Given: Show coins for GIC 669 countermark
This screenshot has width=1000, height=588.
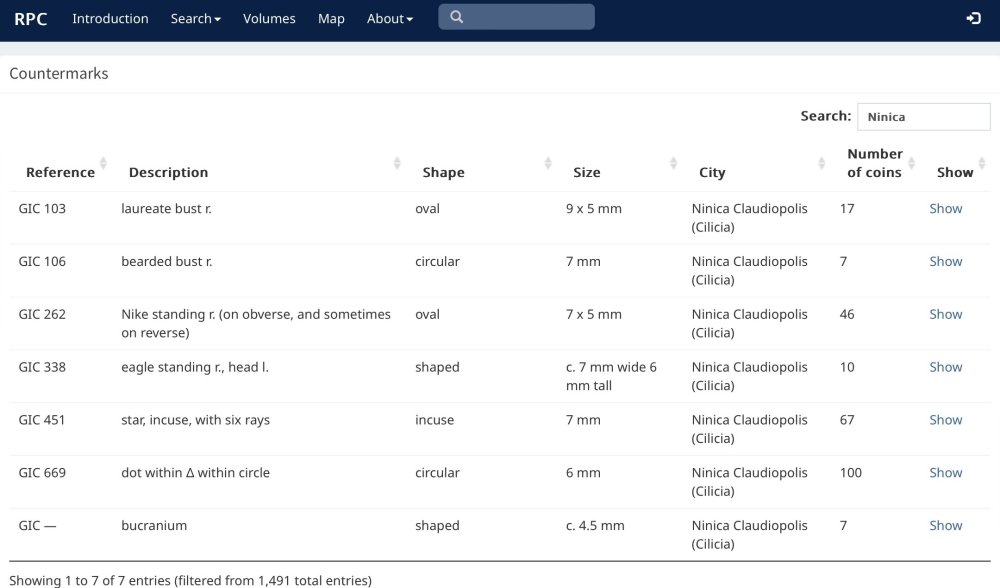Looking at the screenshot, I should coord(945,473).
